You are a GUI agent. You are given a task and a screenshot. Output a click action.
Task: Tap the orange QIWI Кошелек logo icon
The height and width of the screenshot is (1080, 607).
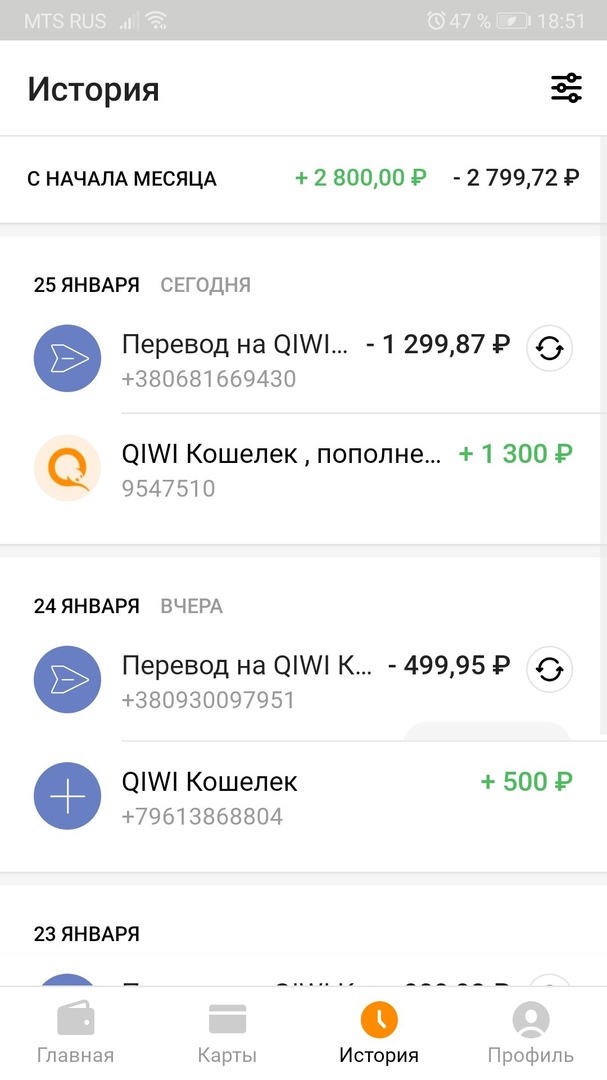click(68, 468)
